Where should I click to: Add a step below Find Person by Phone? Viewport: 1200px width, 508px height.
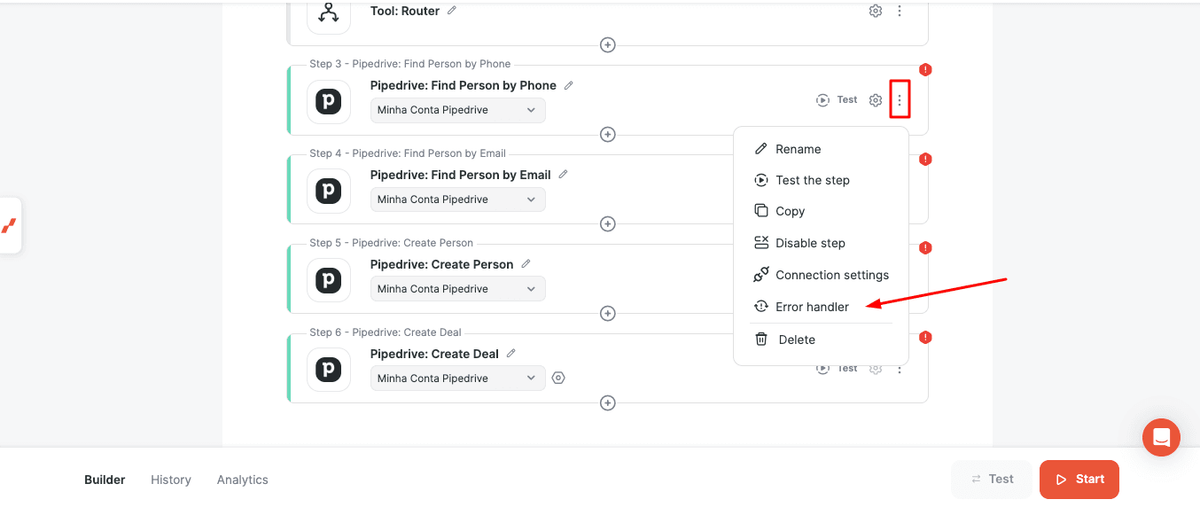(607, 134)
